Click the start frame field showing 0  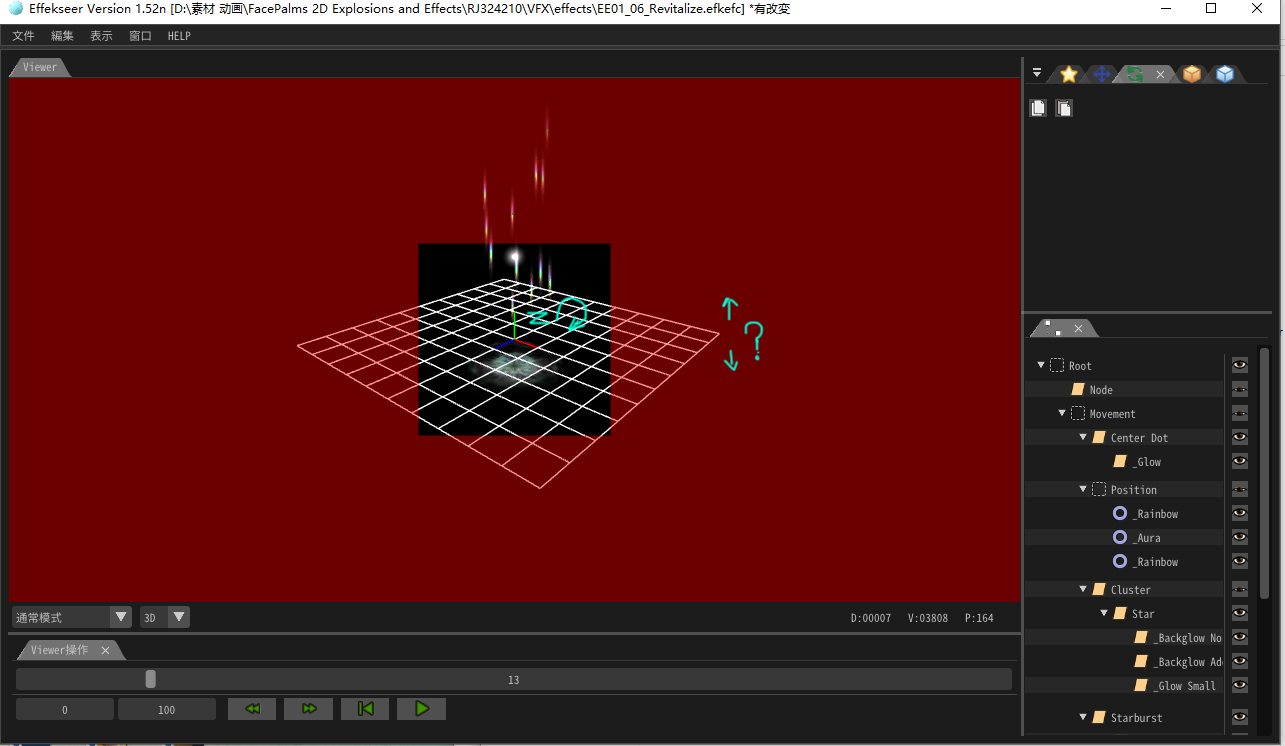(x=65, y=709)
